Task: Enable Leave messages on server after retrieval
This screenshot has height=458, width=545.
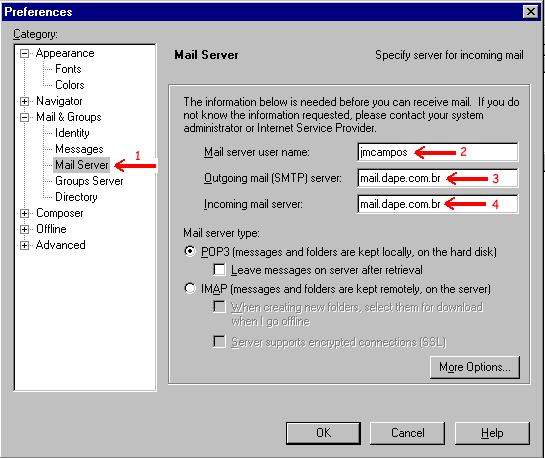Action: pos(219,270)
